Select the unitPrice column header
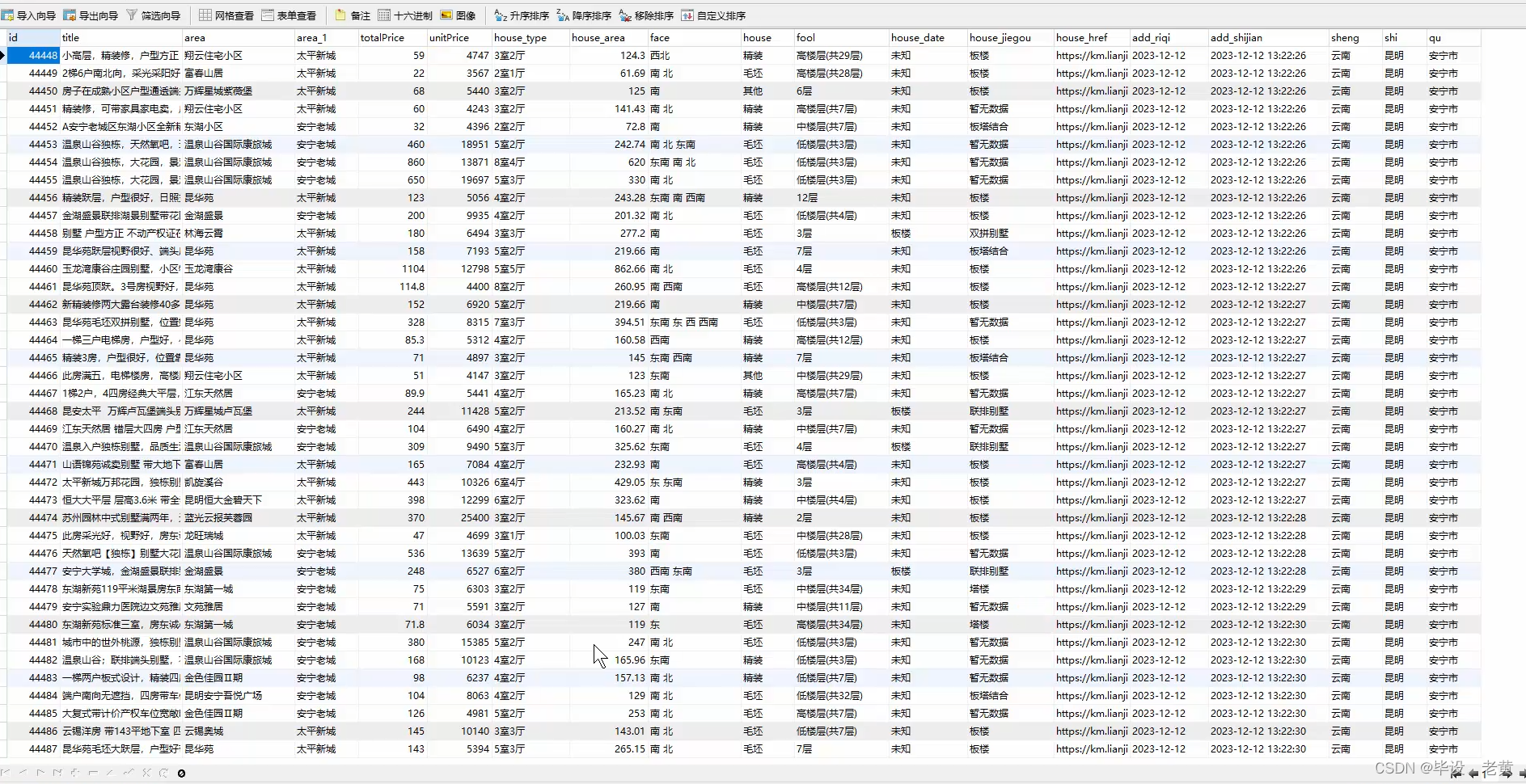Viewport: 1526px width, 784px height. pyautogui.click(x=459, y=37)
